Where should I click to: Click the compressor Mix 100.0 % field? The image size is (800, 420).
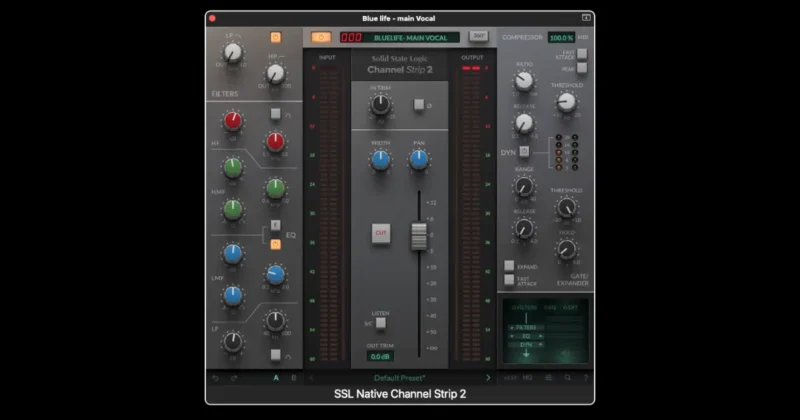click(x=561, y=37)
